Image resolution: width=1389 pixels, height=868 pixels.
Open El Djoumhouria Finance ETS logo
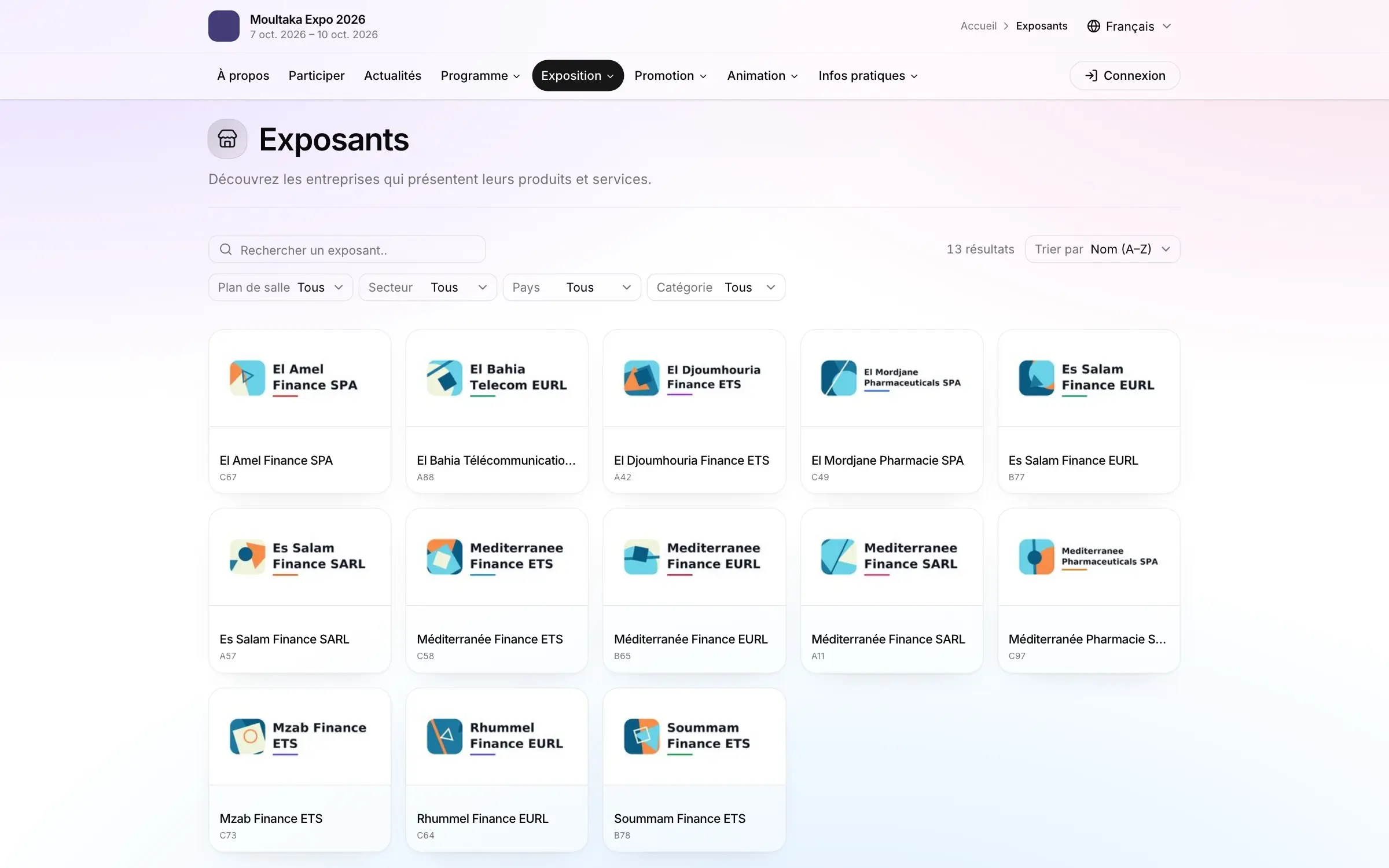coord(693,378)
